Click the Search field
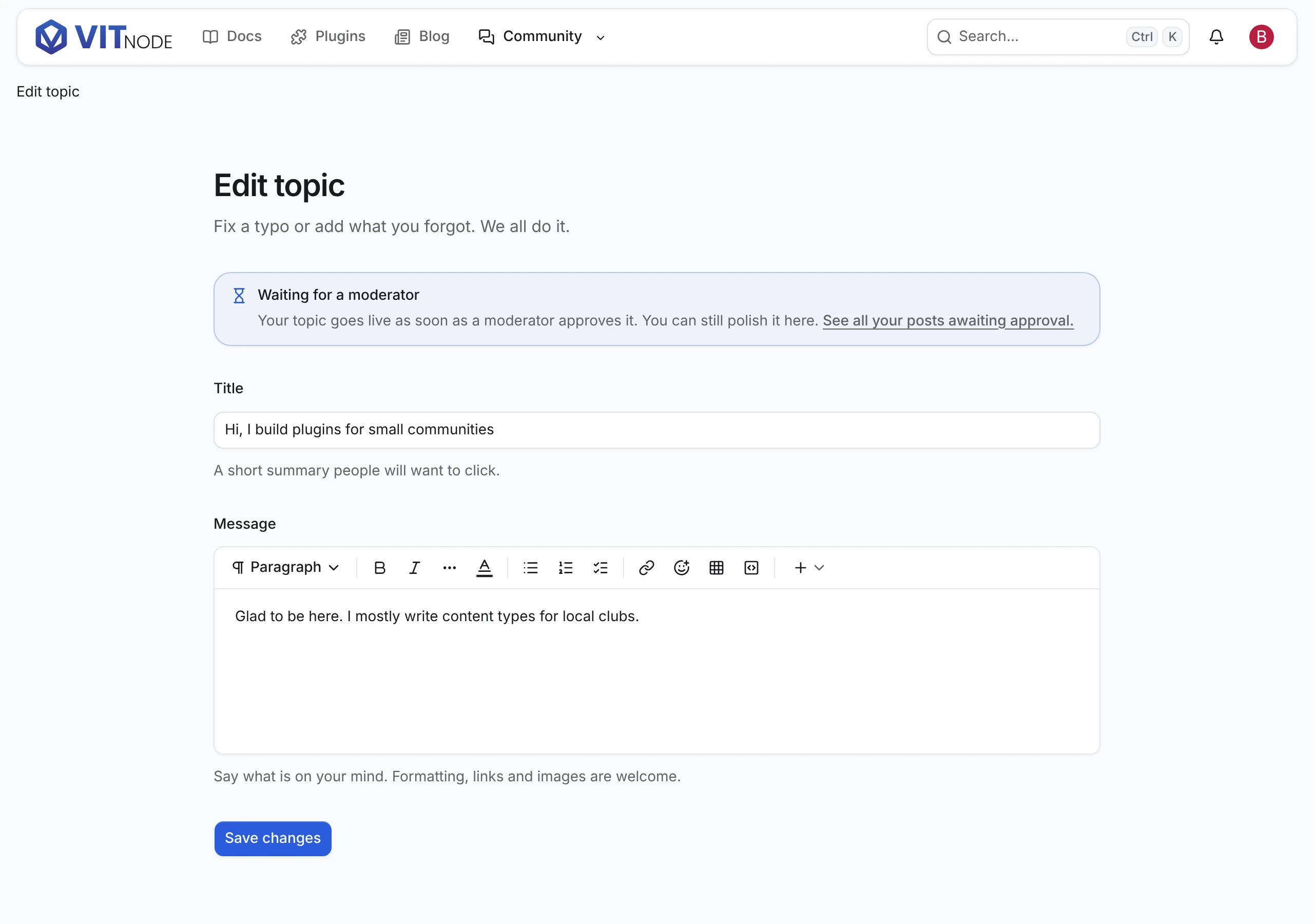 1057,36
